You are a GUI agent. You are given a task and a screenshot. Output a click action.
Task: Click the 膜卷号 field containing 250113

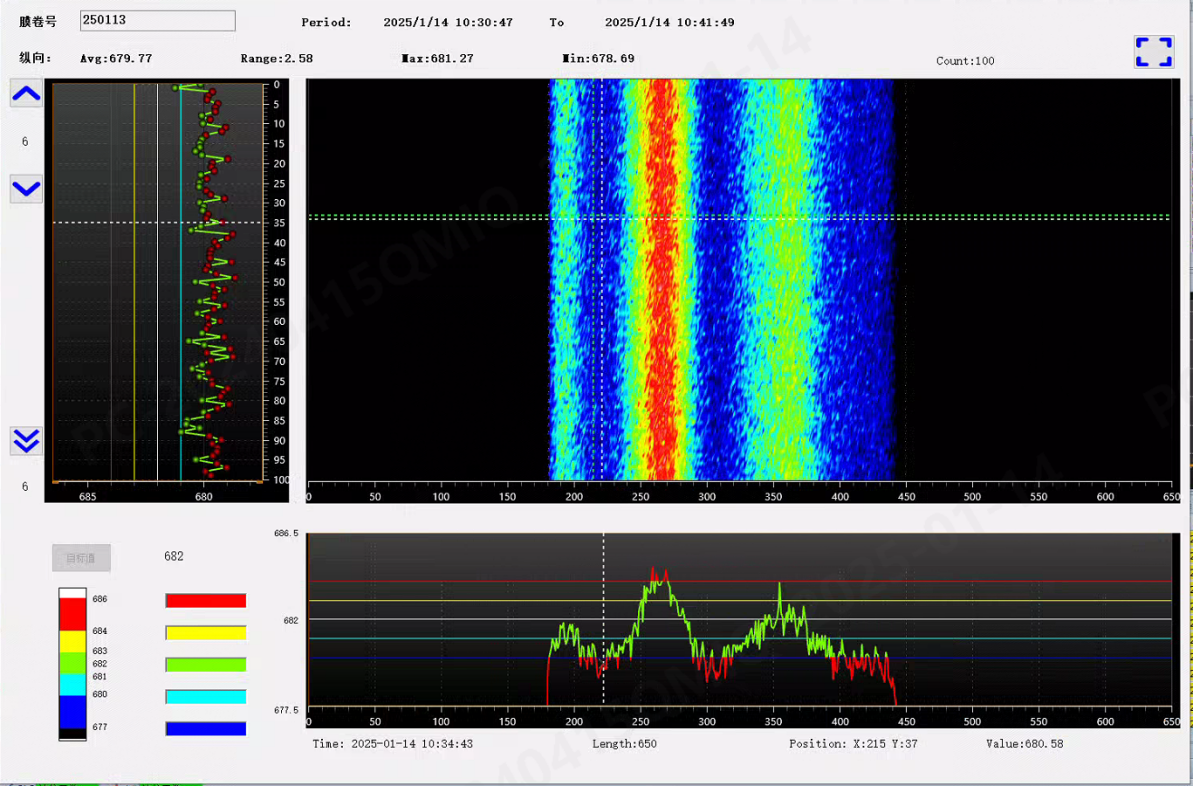pyautogui.click(x=158, y=21)
